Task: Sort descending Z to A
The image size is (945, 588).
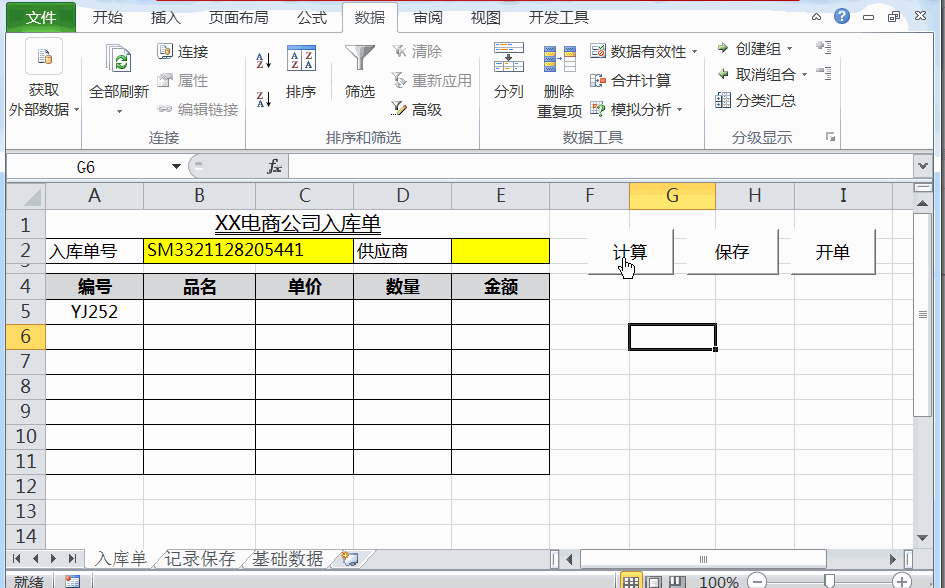Action: (263, 99)
